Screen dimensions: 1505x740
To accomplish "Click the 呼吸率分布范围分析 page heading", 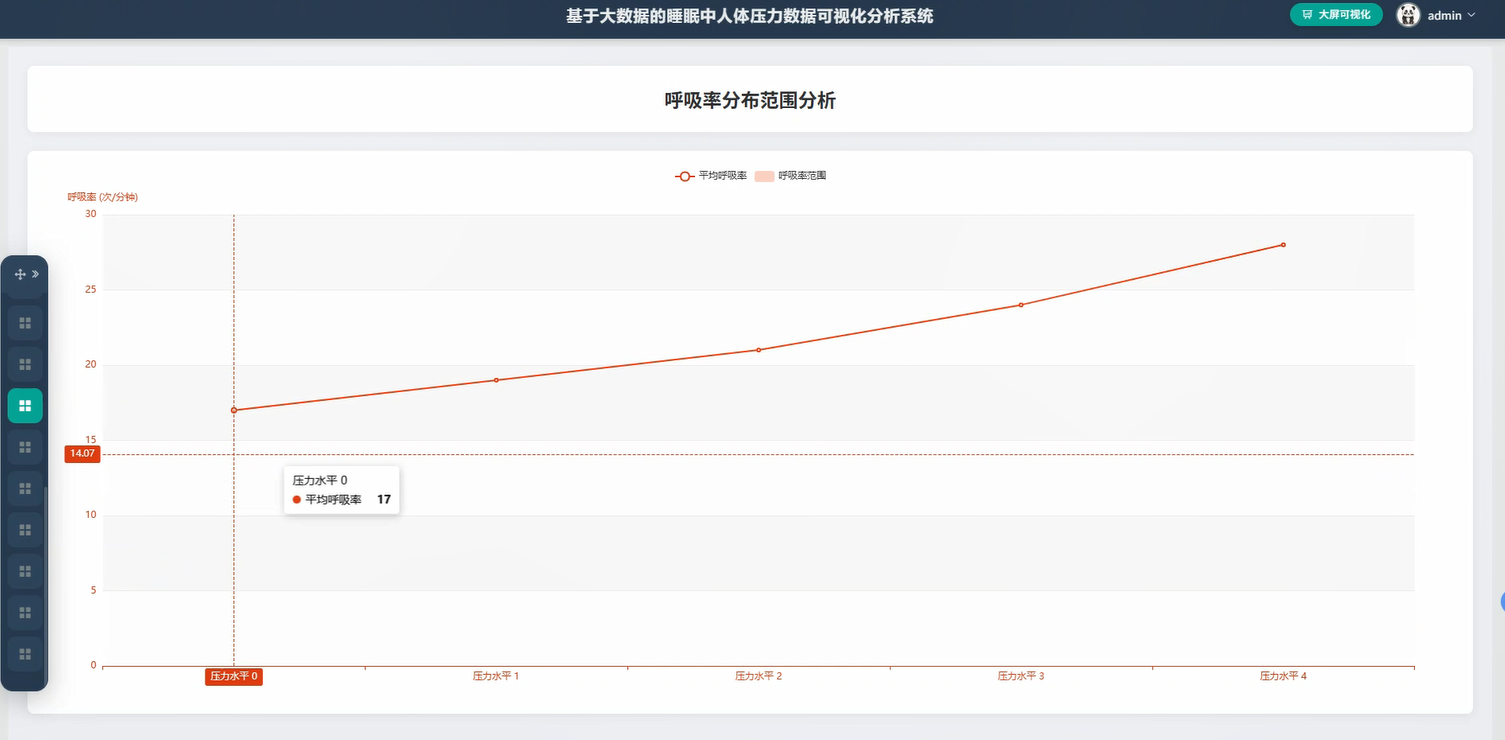I will point(750,100).
